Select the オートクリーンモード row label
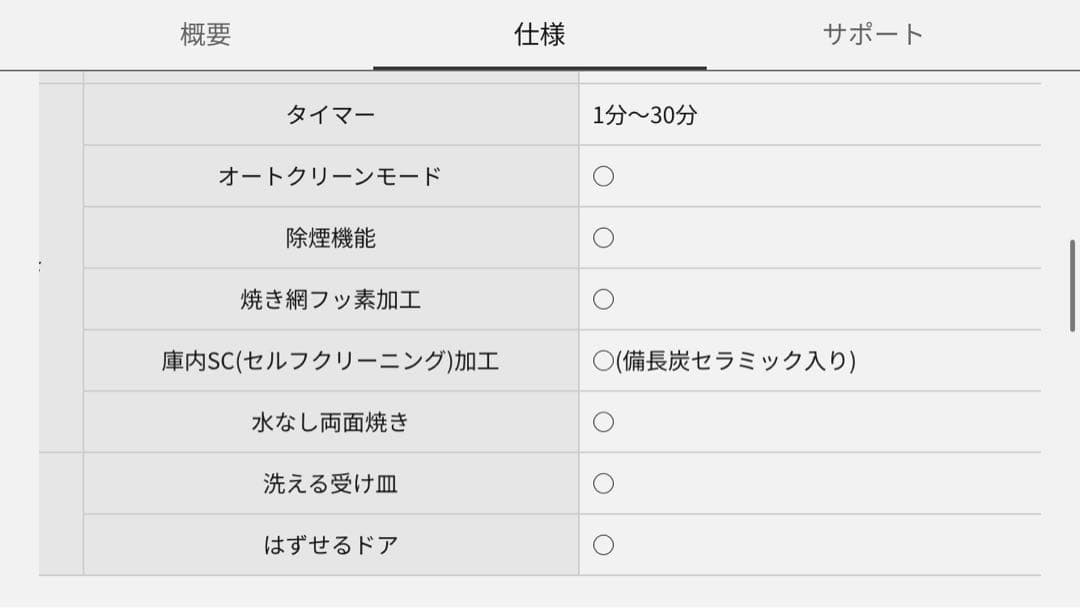1080x608 pixels. coord(330,176)
